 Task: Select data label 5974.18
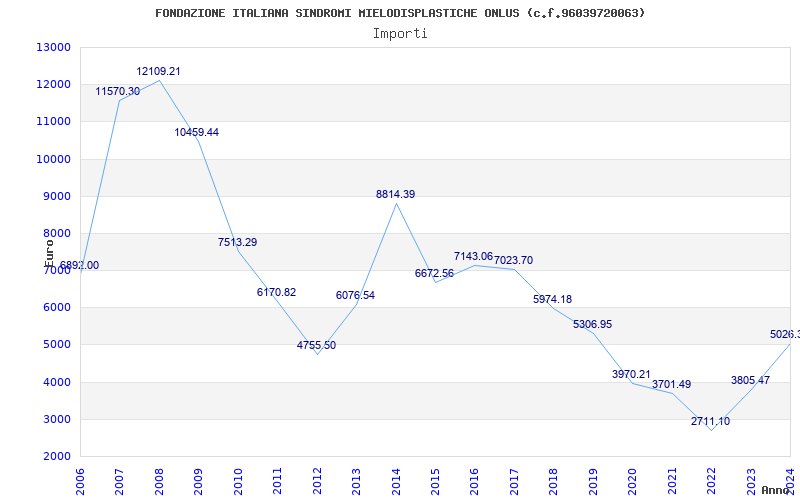pos(553,299)
